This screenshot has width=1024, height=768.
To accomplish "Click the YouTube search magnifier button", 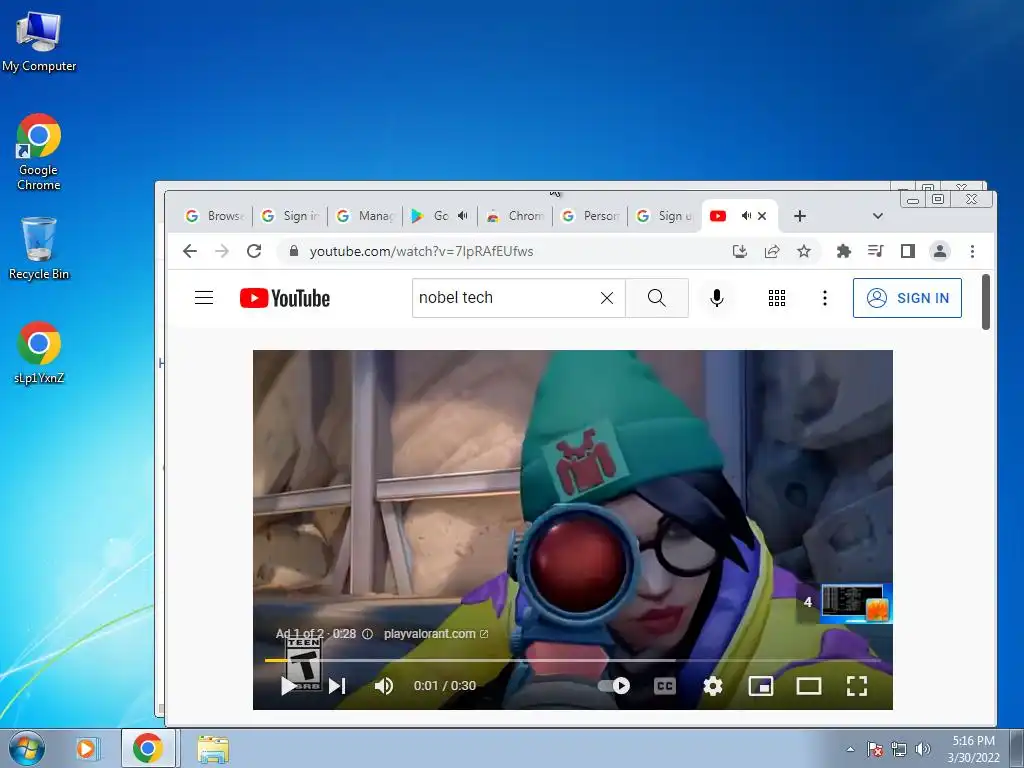I will click(x=657, y=298).
